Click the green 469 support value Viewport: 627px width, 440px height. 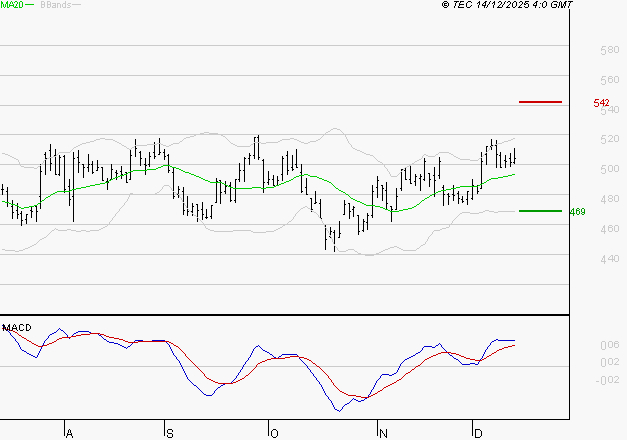(577, 212)
